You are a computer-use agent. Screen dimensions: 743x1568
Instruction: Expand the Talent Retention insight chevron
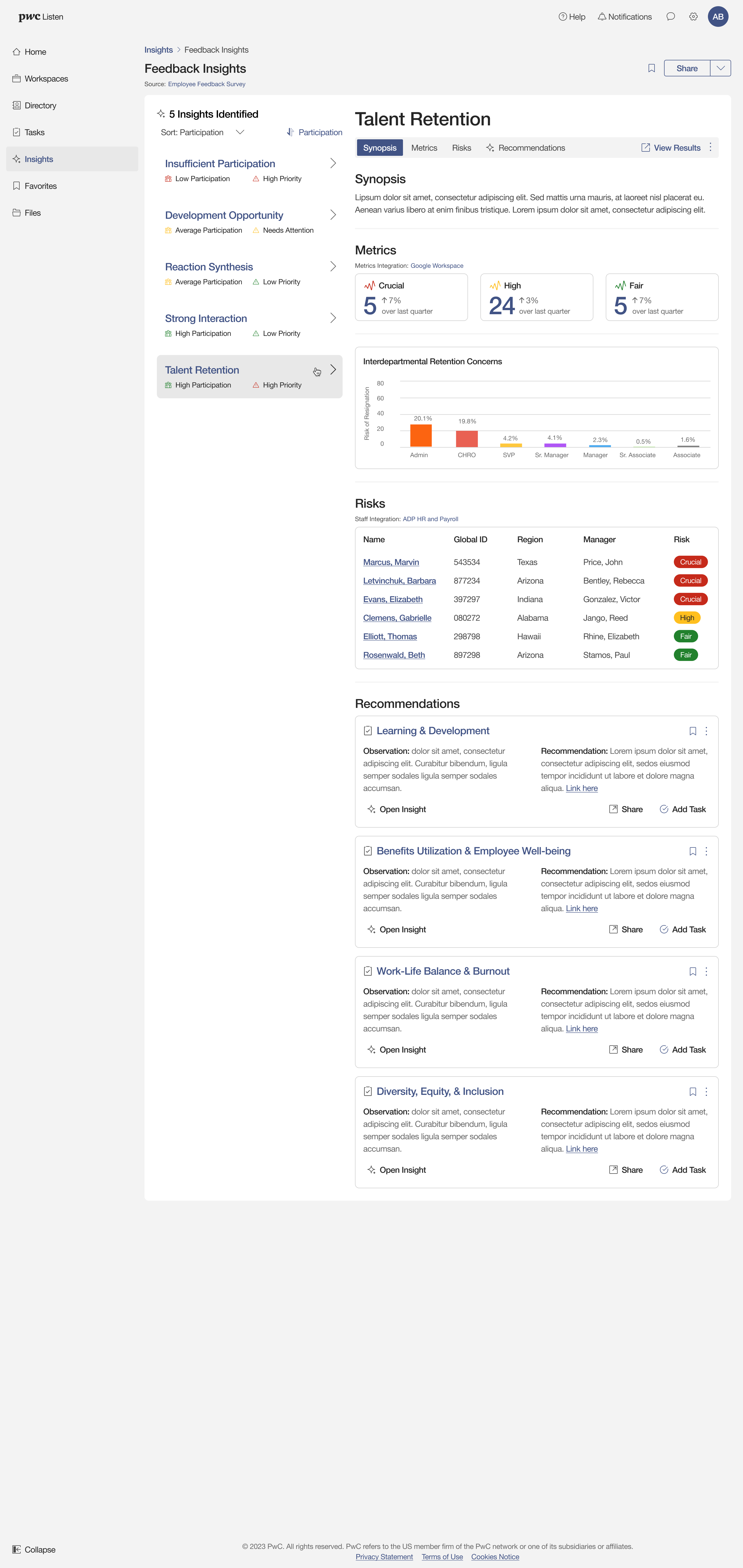click(x=333, y=369)
